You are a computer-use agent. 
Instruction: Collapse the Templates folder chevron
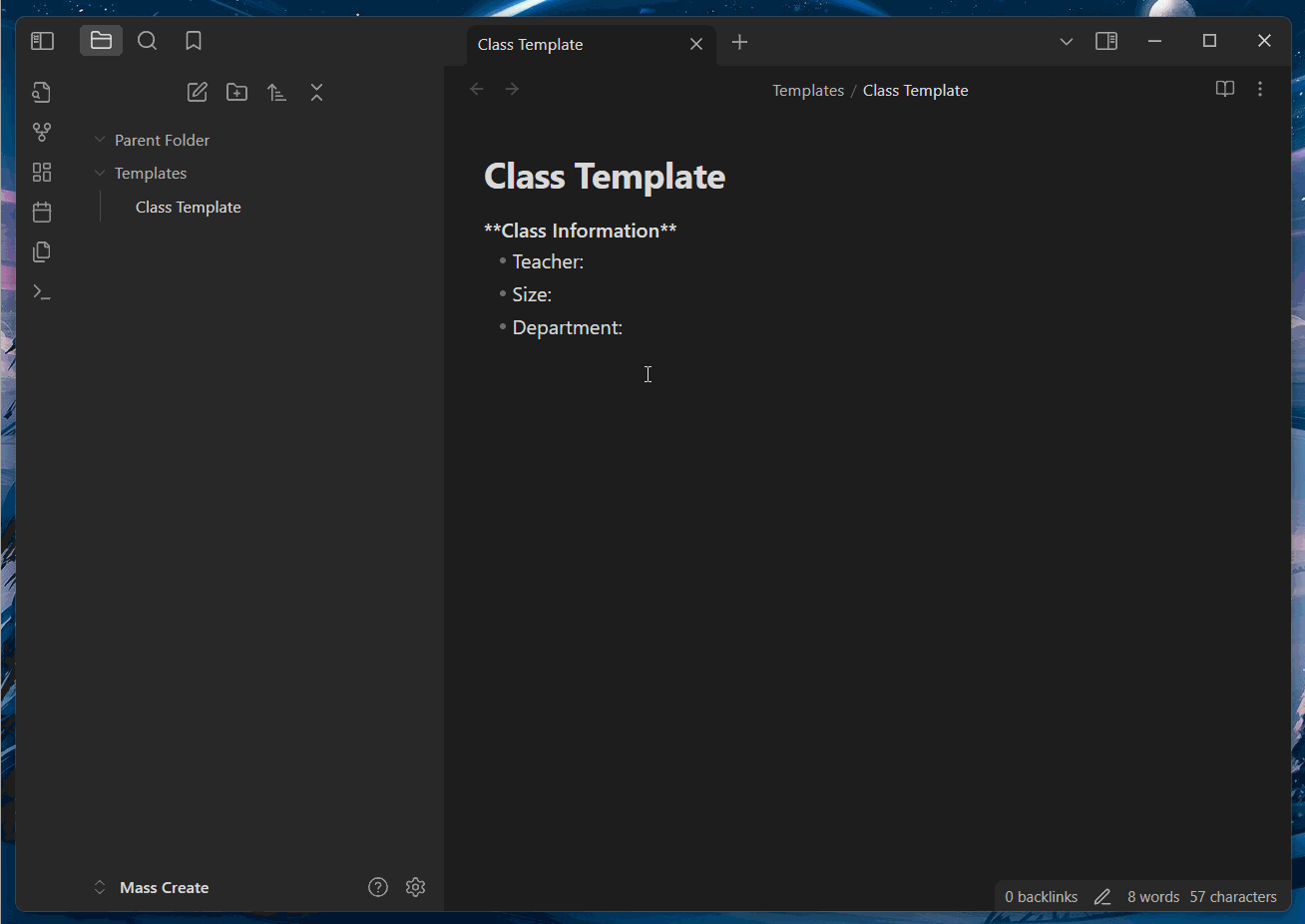coord(100,173)
